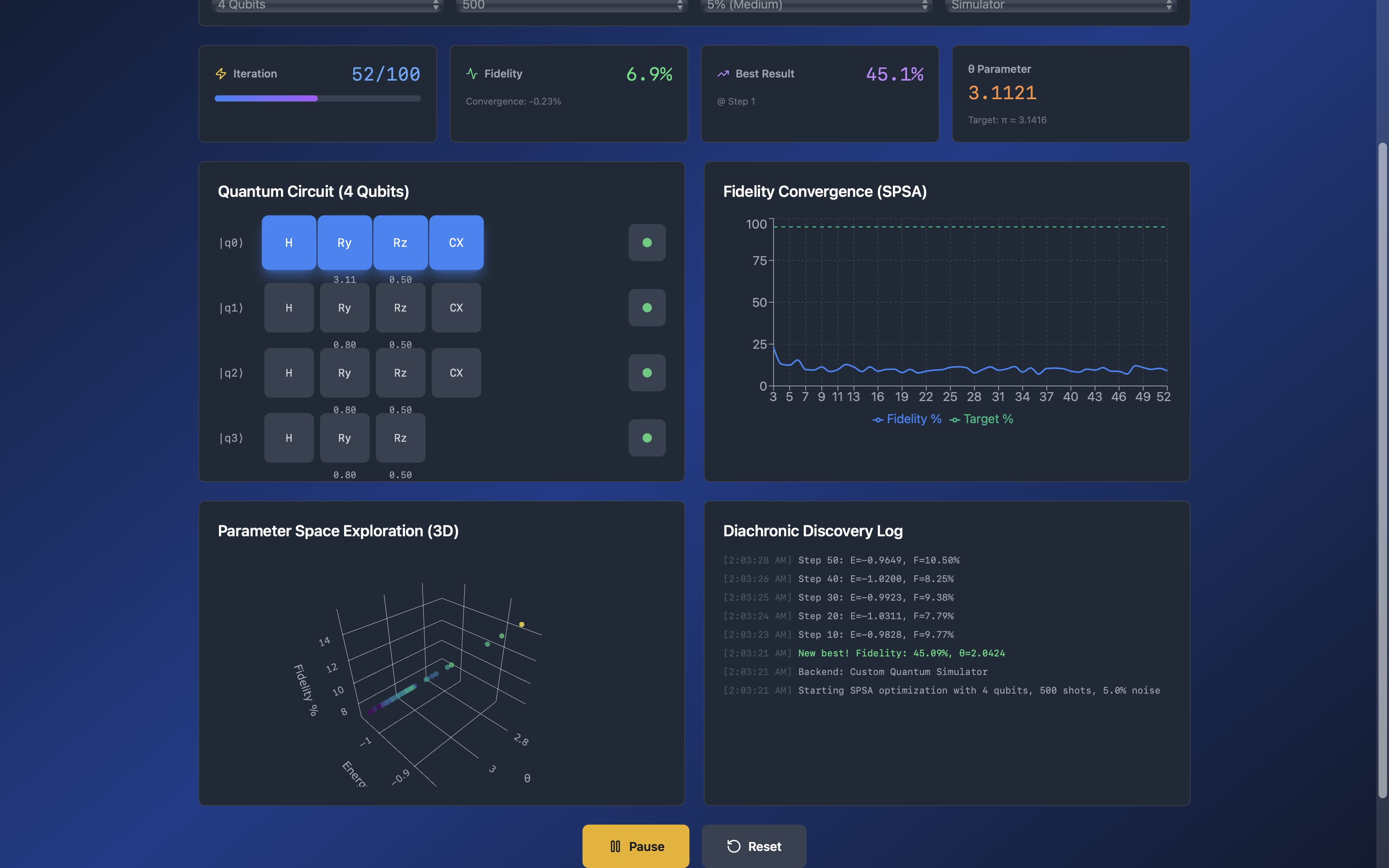This screenshot has width=1389, height=868.
Task: Toggle the measurement indicator on qubit q0
Action: pyautogui.click(x=647, y=242)
